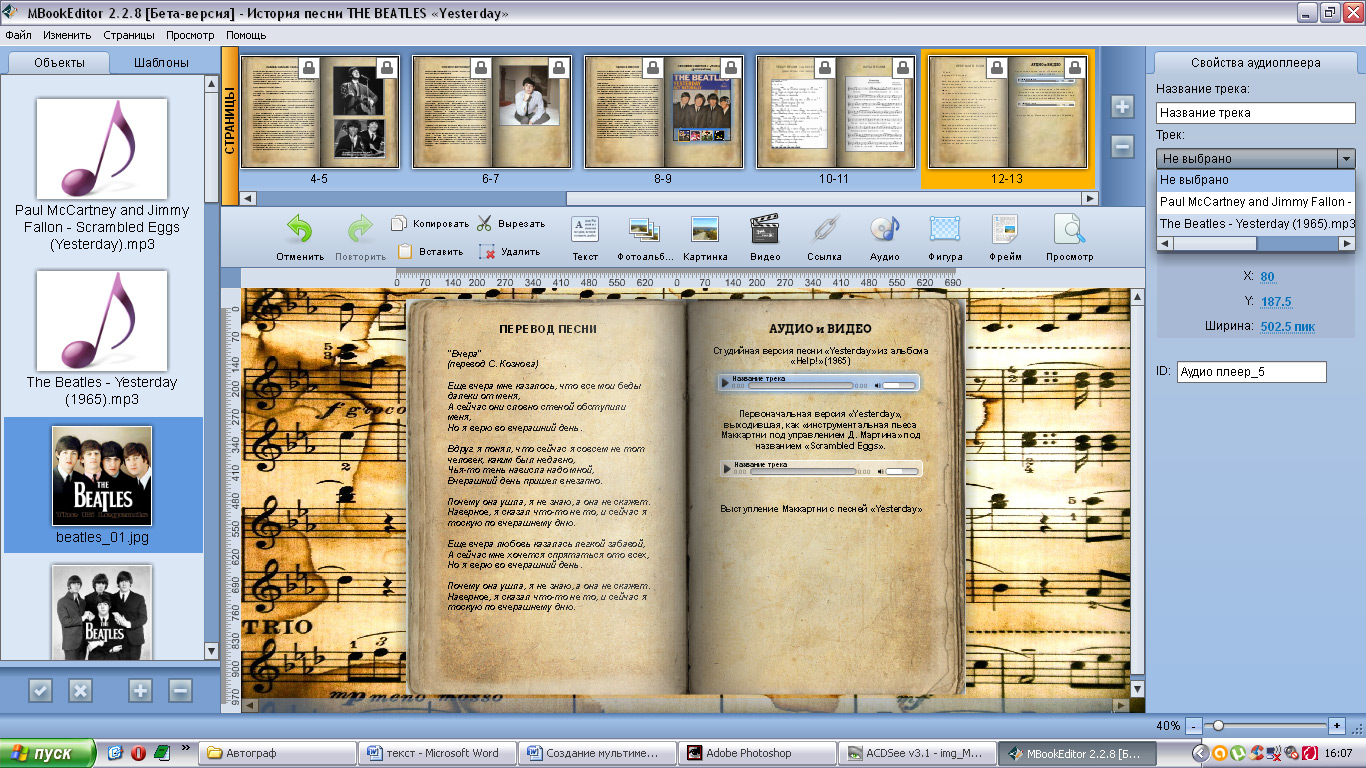The image size is (1366, 768).
Task: Click the width value 502.5 пик
Action: coord(1288,326)
